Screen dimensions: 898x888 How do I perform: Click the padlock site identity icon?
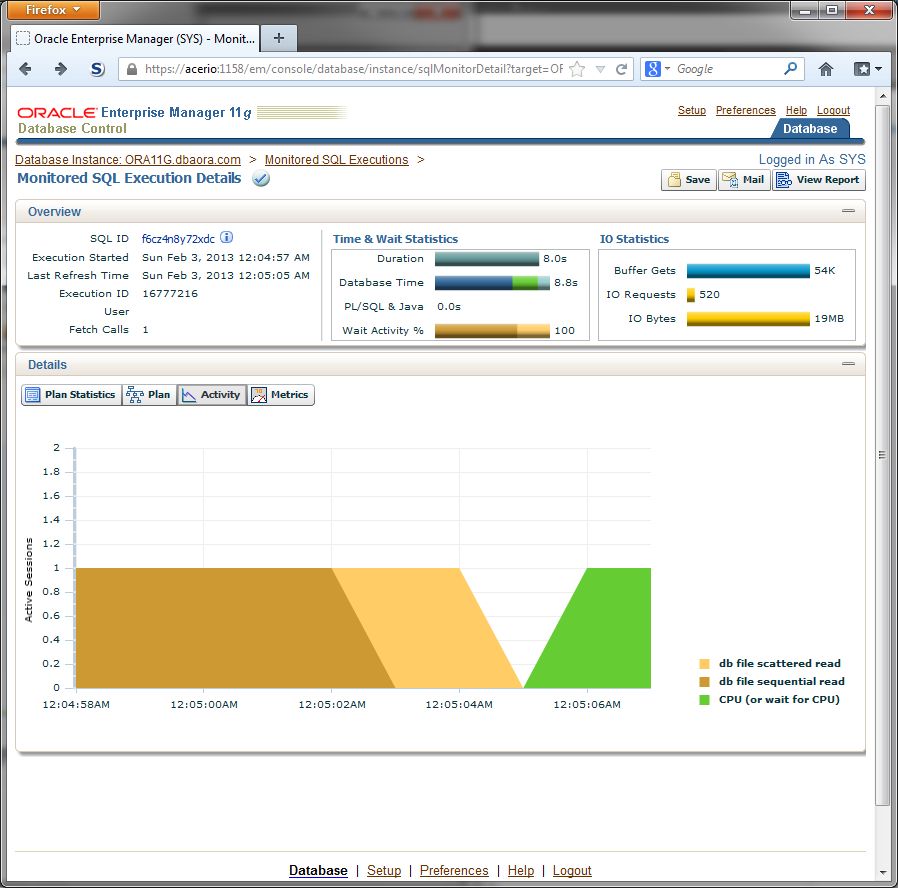click(x=132, y=69)
